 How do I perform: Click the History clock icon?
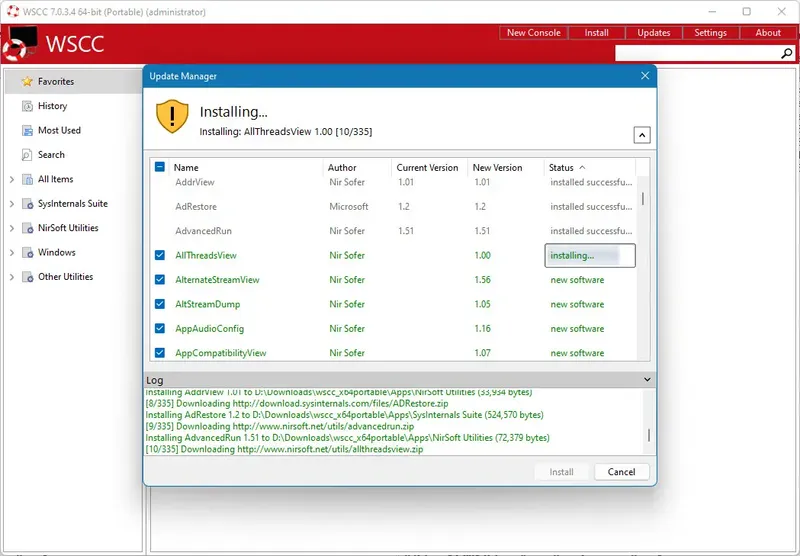(27, 106)
